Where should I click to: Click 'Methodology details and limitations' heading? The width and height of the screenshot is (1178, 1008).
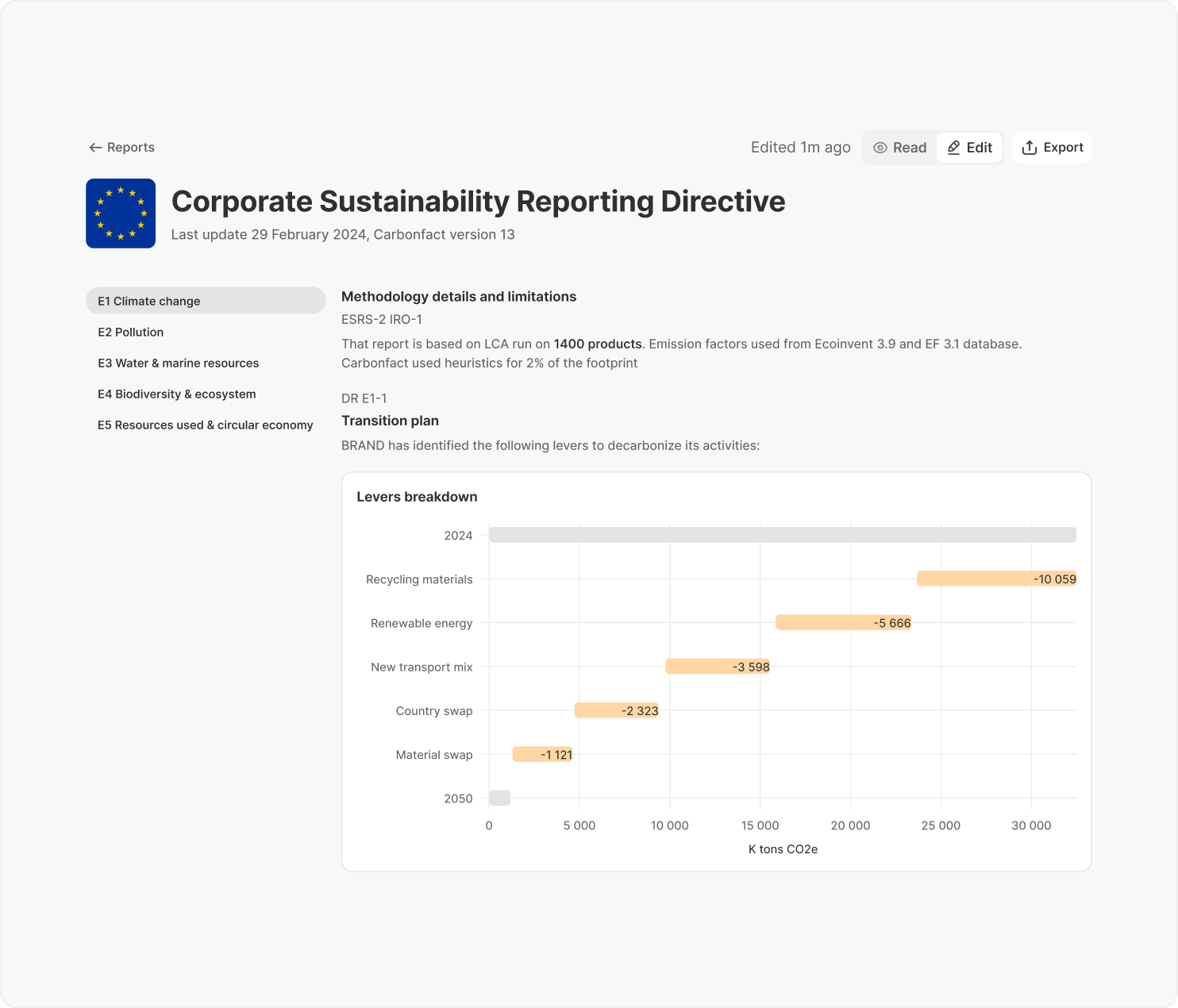point(459,297)
